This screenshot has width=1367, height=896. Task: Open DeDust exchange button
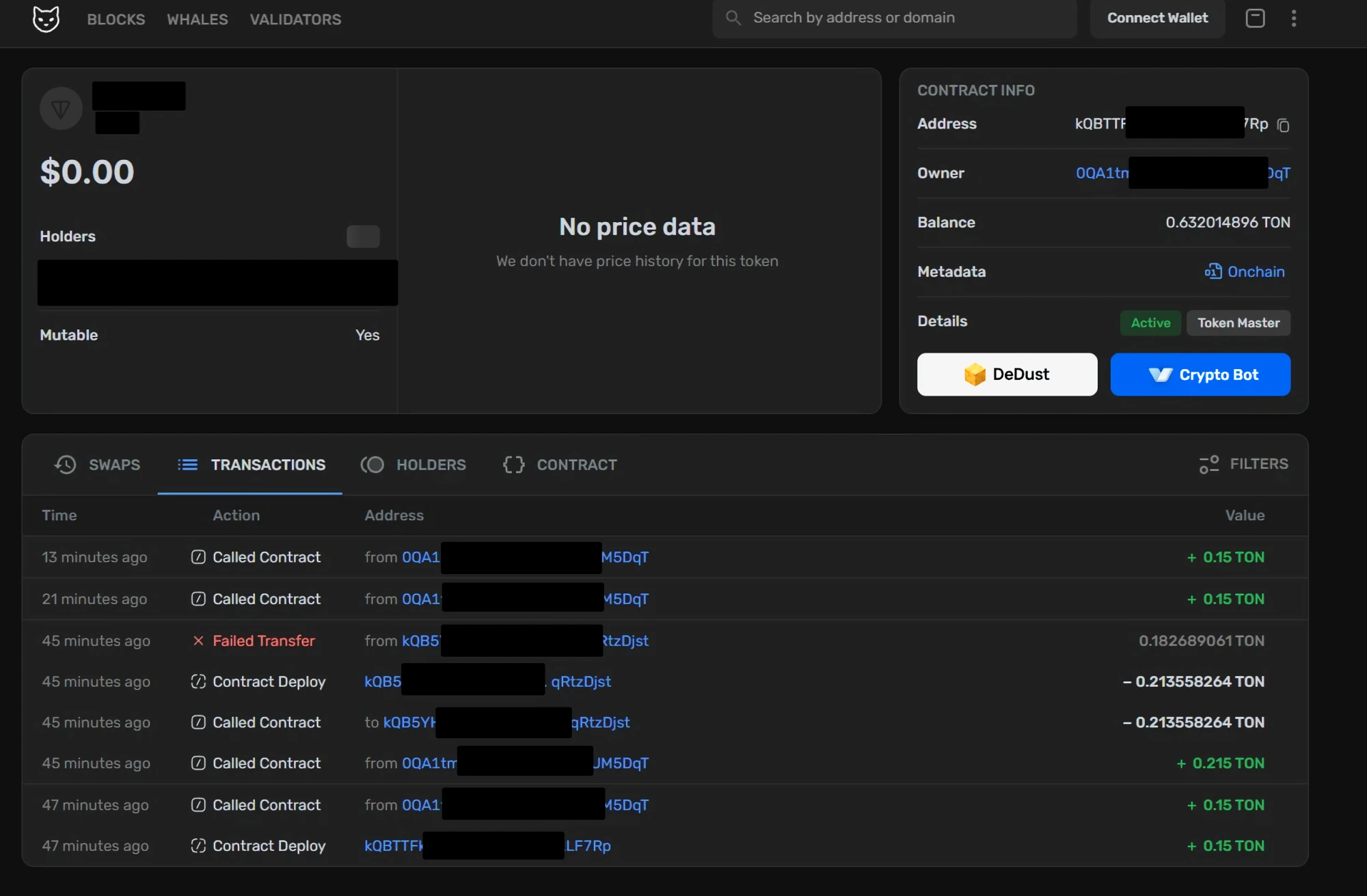coord(1007,375)
